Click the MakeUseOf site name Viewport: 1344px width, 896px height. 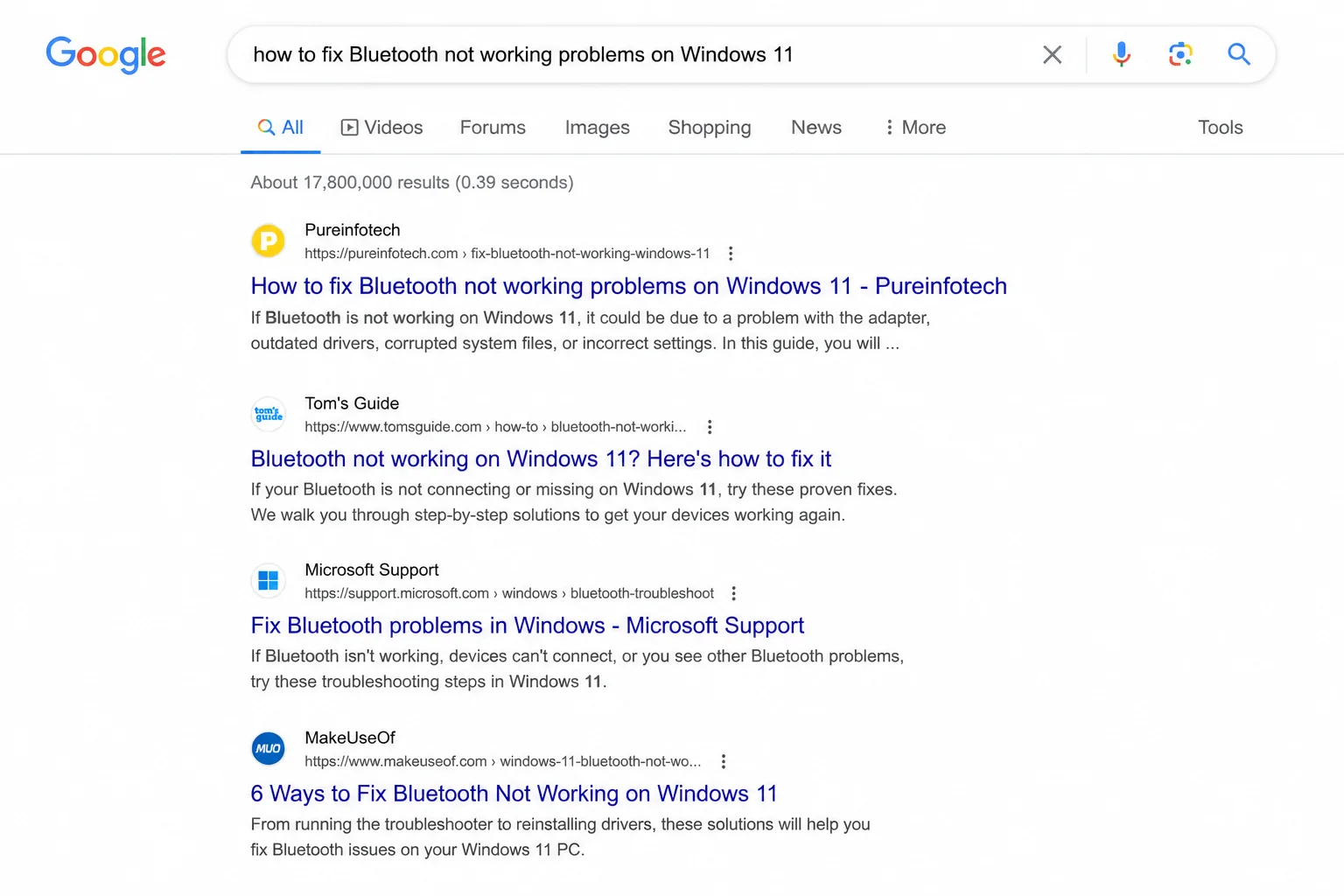pyautogui.click(x=350, y=738)
